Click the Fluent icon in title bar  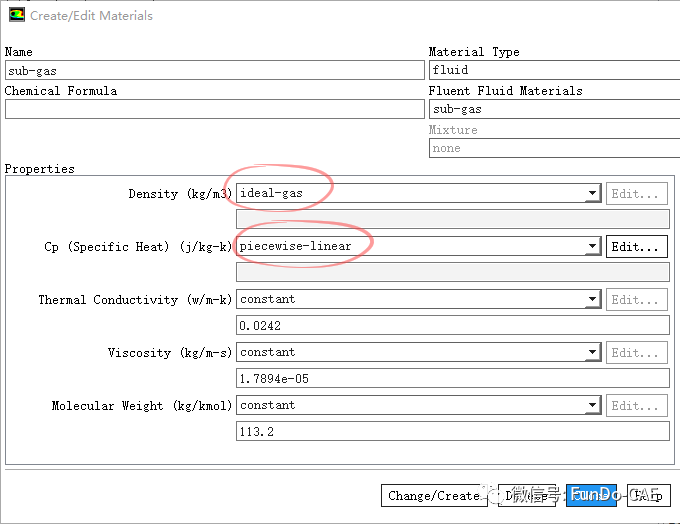pos(16,15)
